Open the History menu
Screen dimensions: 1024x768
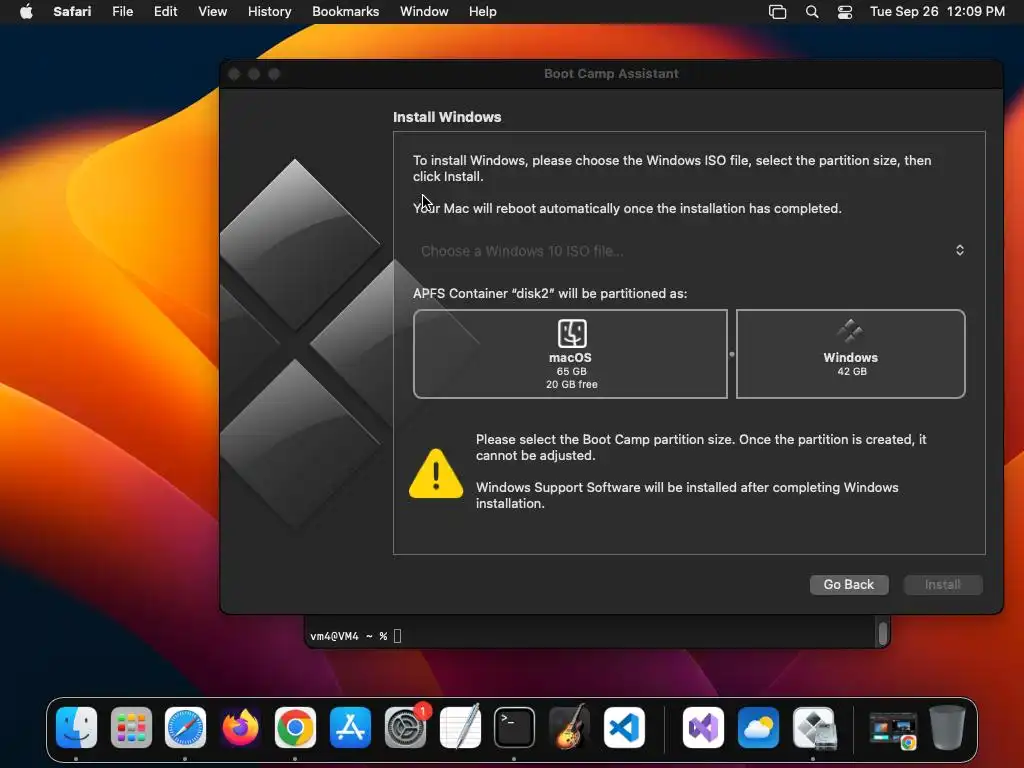[x=269, y=12]
